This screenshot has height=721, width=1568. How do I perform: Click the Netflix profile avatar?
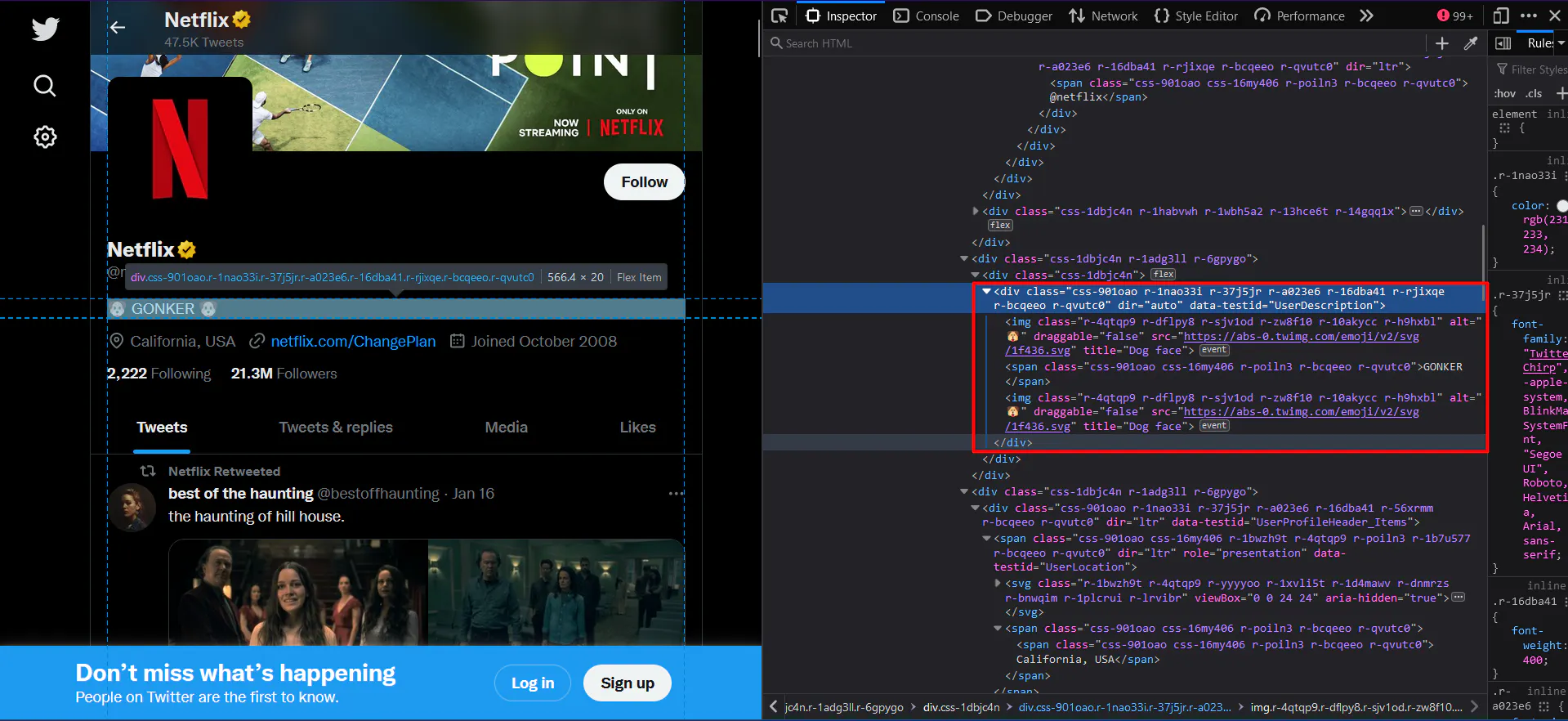point(180,149)
